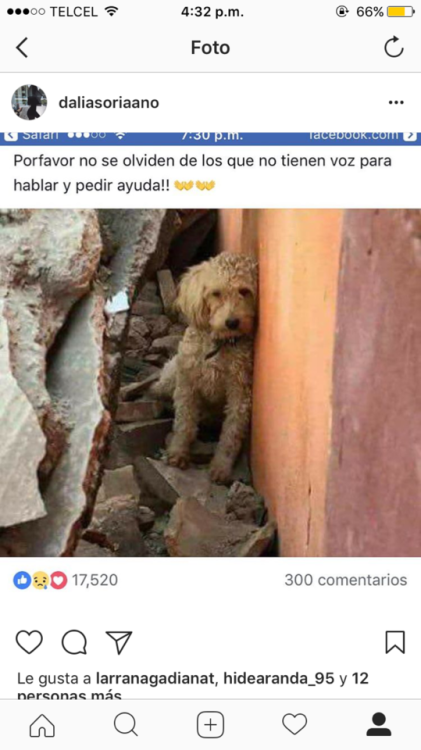Screen dimensions: 421x750
Task: Share post using the paper plane icon
Action: pos(119,642)
